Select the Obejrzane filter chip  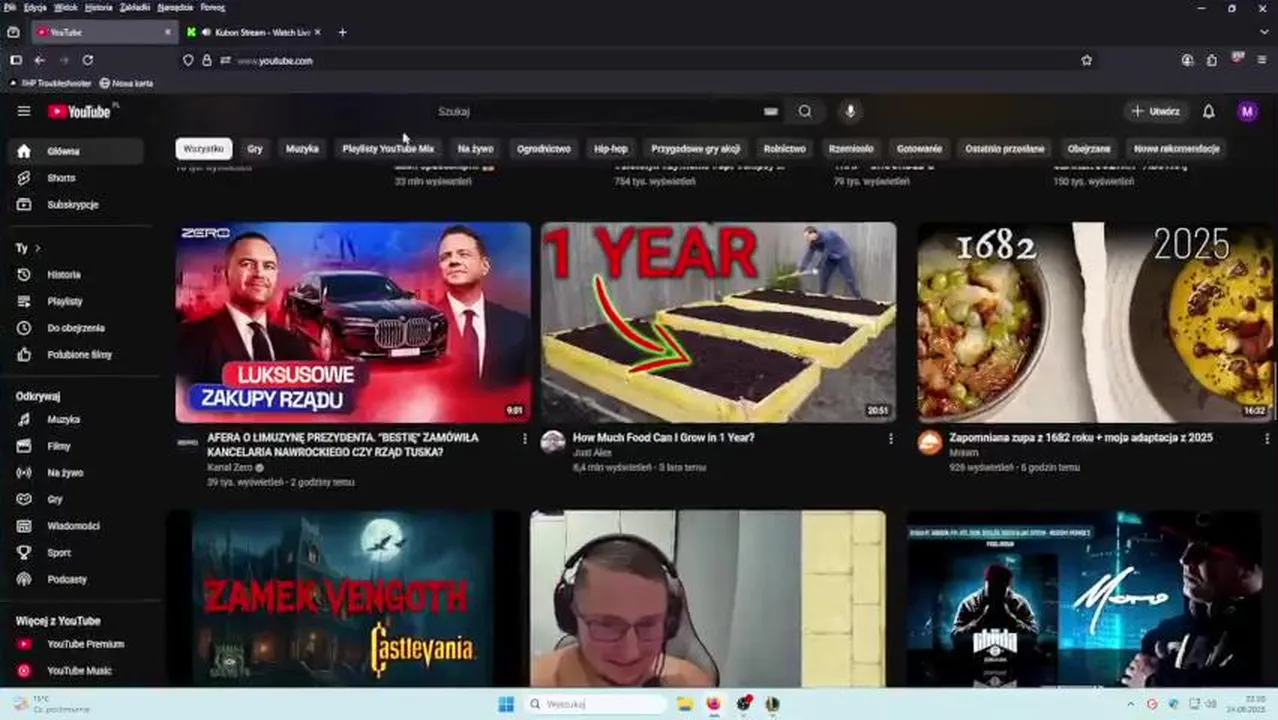(x=1089, y=148)
